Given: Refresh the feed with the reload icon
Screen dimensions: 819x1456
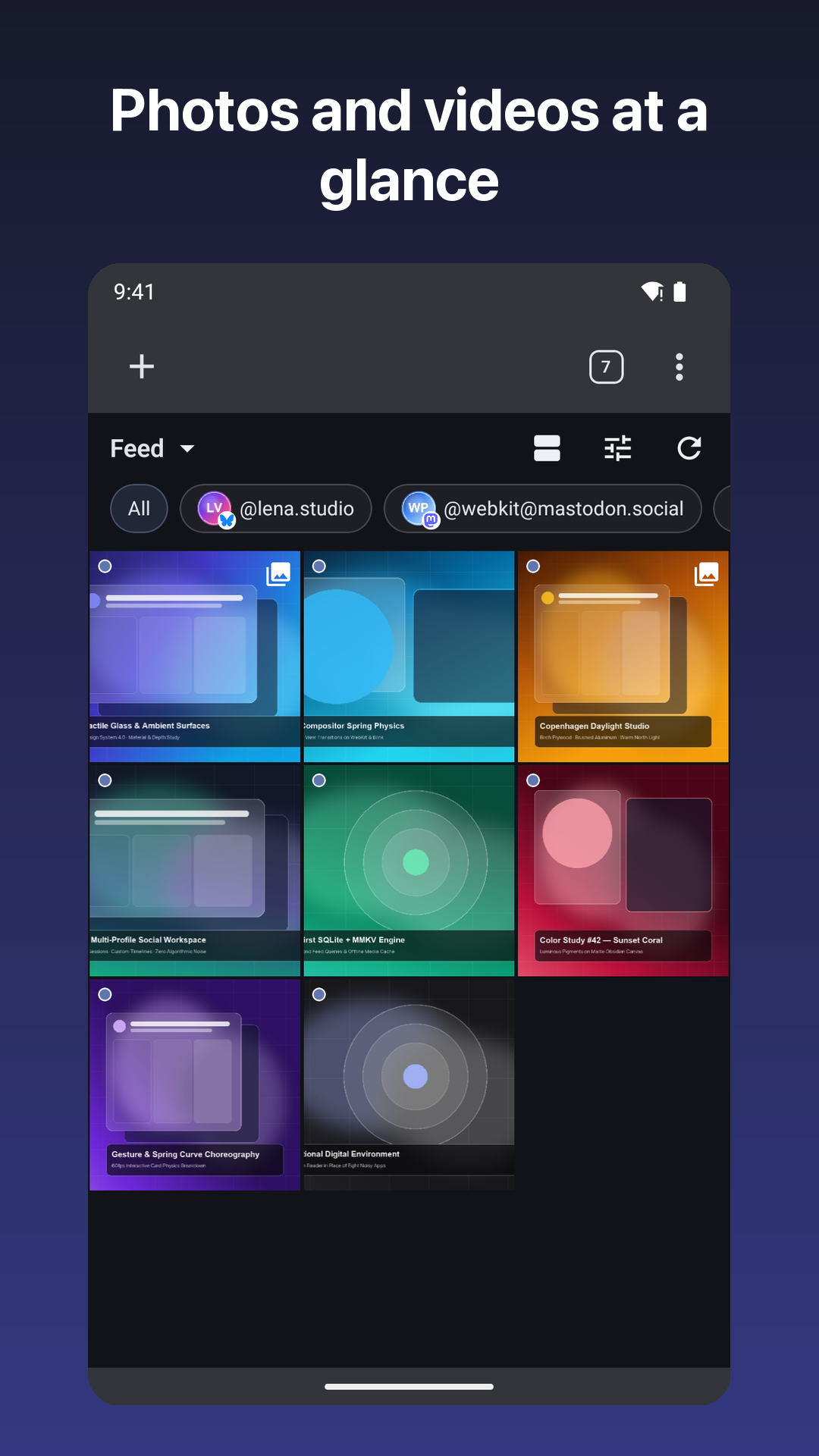Looking at the screenshot, I should [689, 448].
